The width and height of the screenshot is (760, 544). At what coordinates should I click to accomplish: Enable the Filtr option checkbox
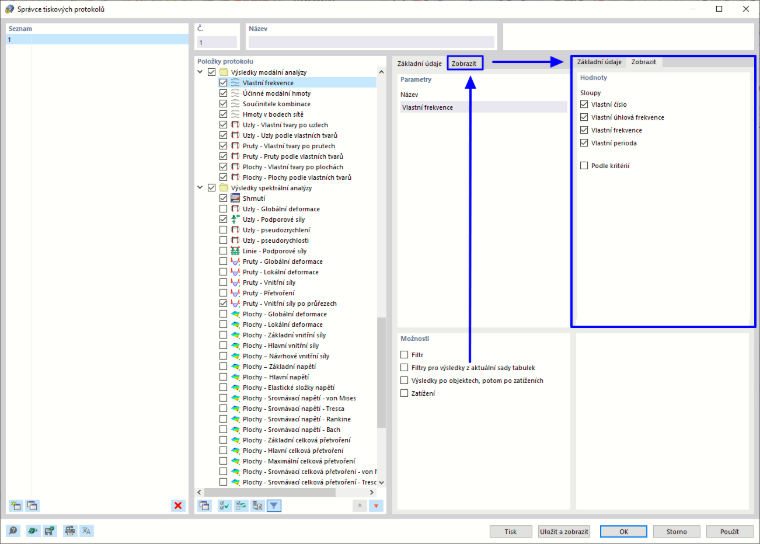click(x=404, y=354)
